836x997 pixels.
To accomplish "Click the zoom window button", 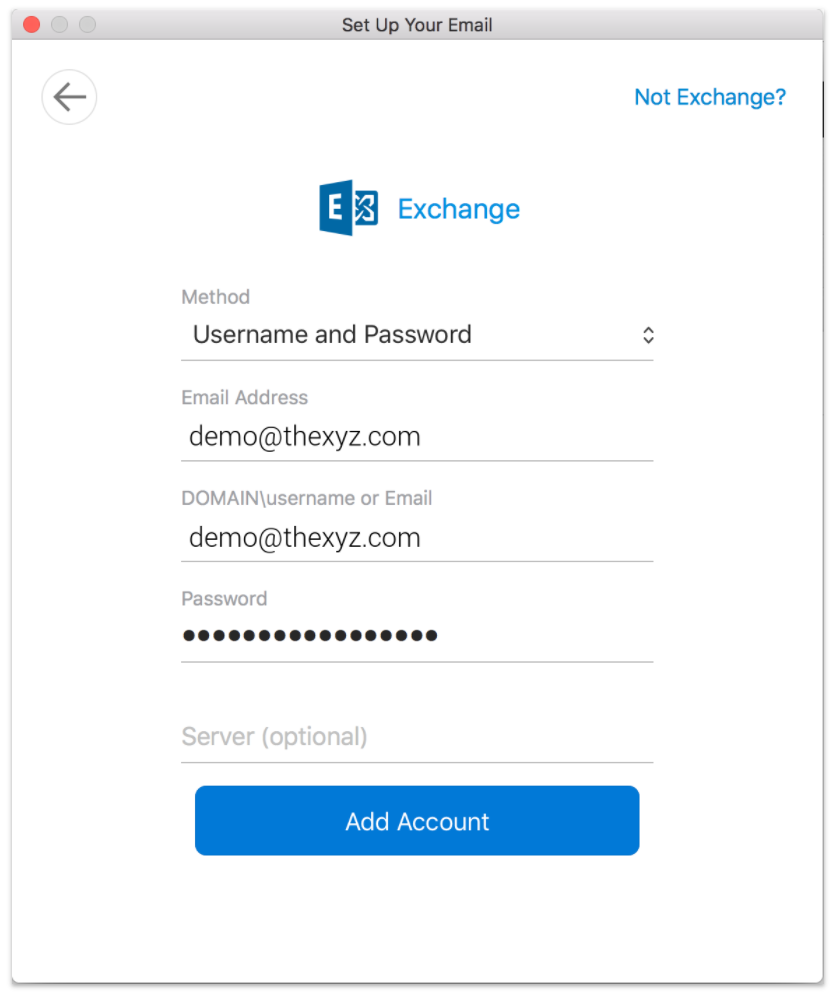I will click(x=88, y=25).
